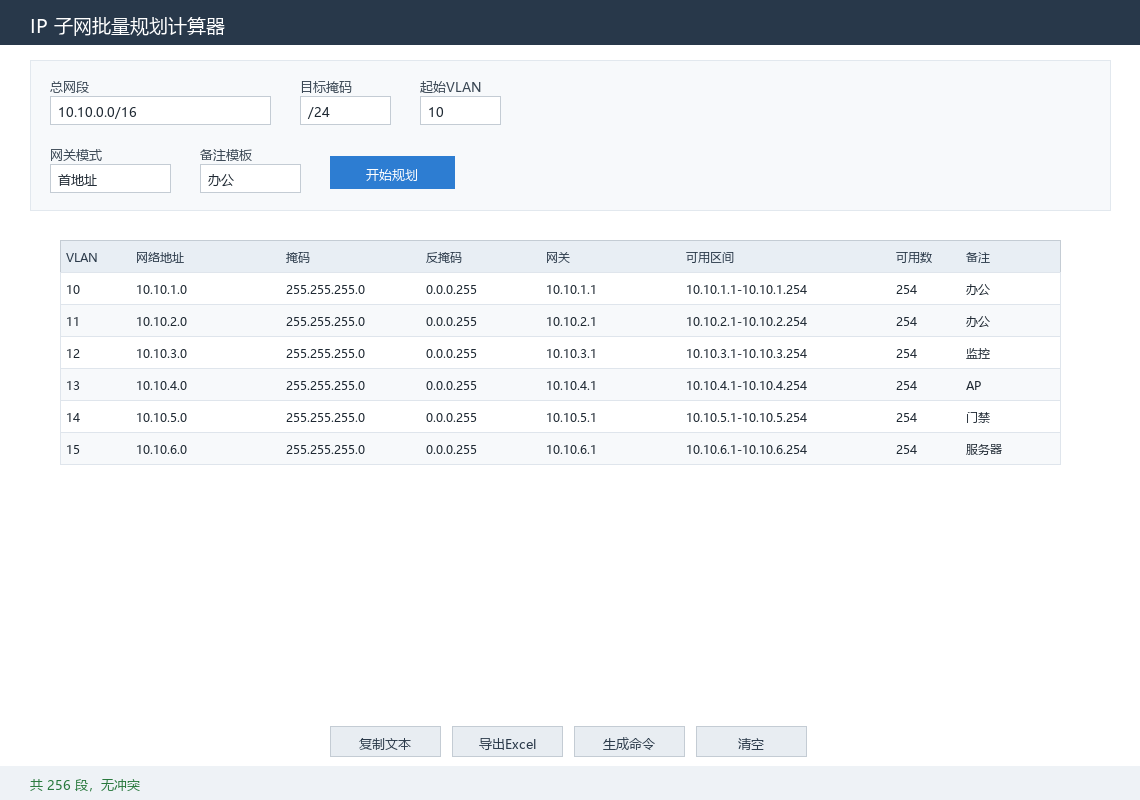Click the 复制文本 button
Image resolution: width=1140 pixels, height=800 pixels.
[x=385, y=742]
